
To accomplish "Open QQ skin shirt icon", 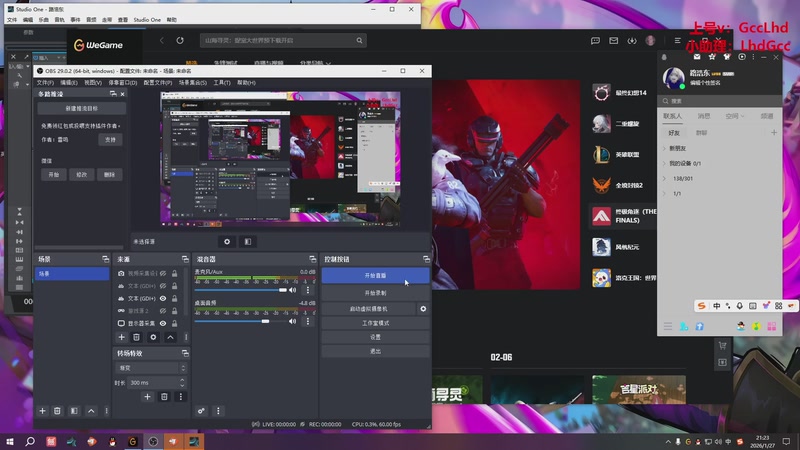I will [727, 57].
